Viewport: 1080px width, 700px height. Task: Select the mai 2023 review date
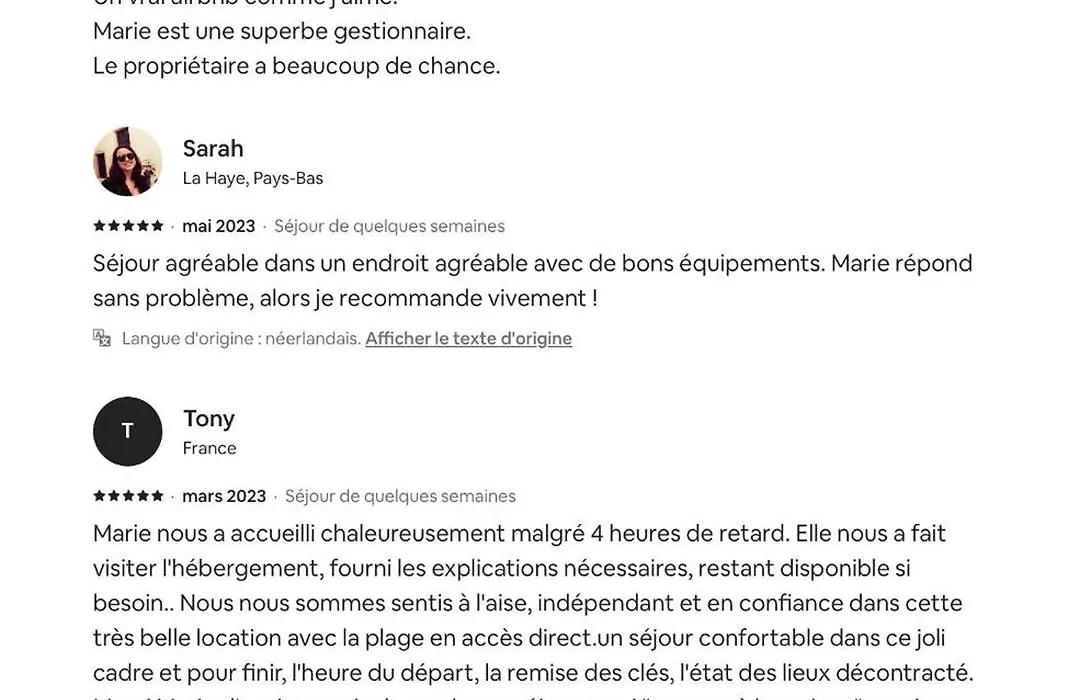218,226
